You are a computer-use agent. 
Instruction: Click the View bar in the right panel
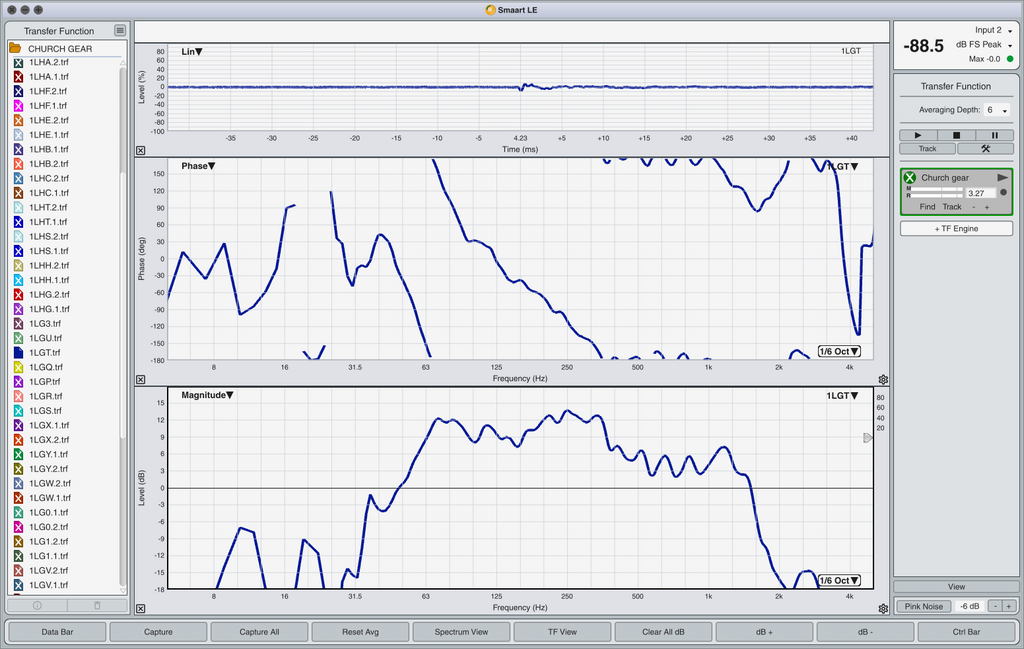(956, 587)
